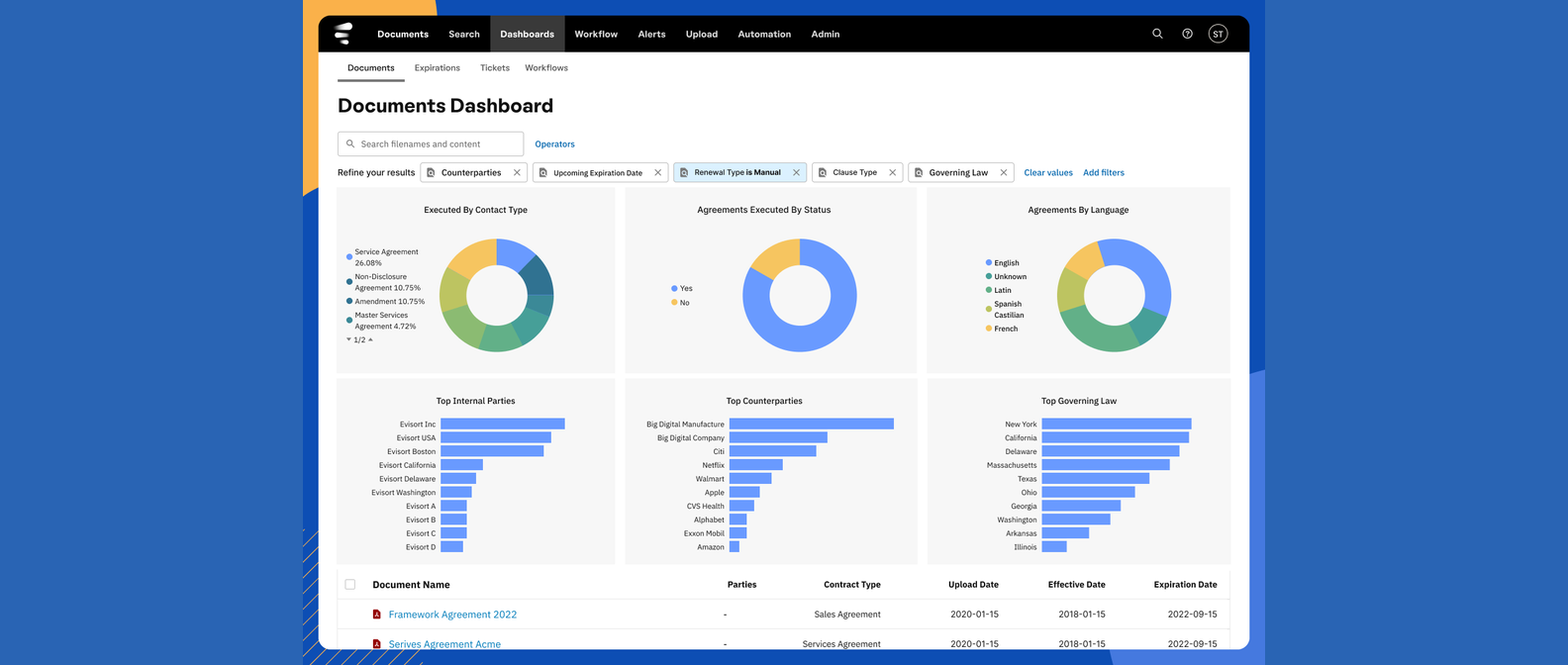This screenshot has height=665, width=1568.
Task: Switch to the Tickets tab
Action: point(495,68)
